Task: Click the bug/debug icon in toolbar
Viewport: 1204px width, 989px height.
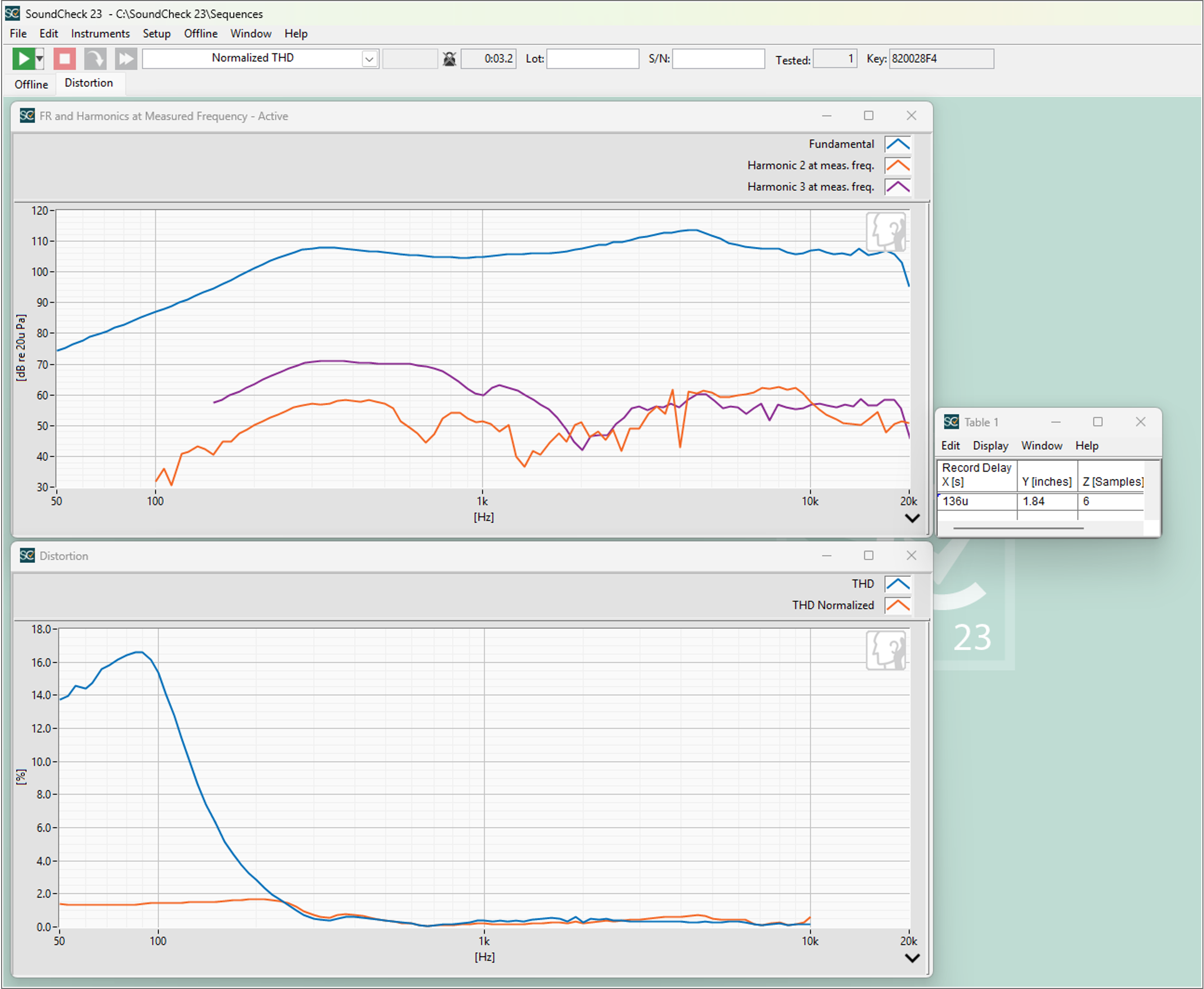Action: coord(449,59)
